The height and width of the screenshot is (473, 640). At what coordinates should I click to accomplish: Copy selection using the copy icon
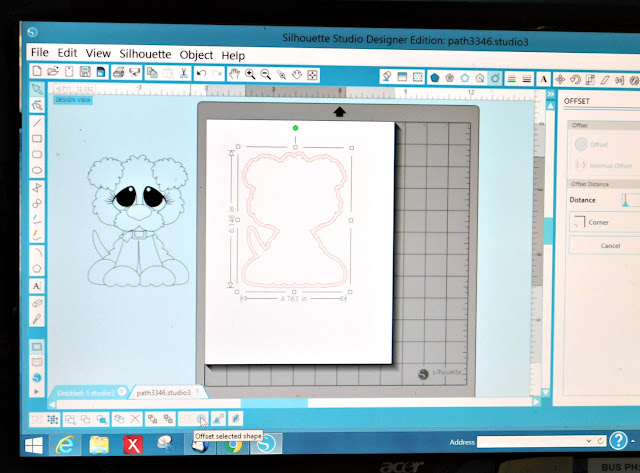[152, 73]
